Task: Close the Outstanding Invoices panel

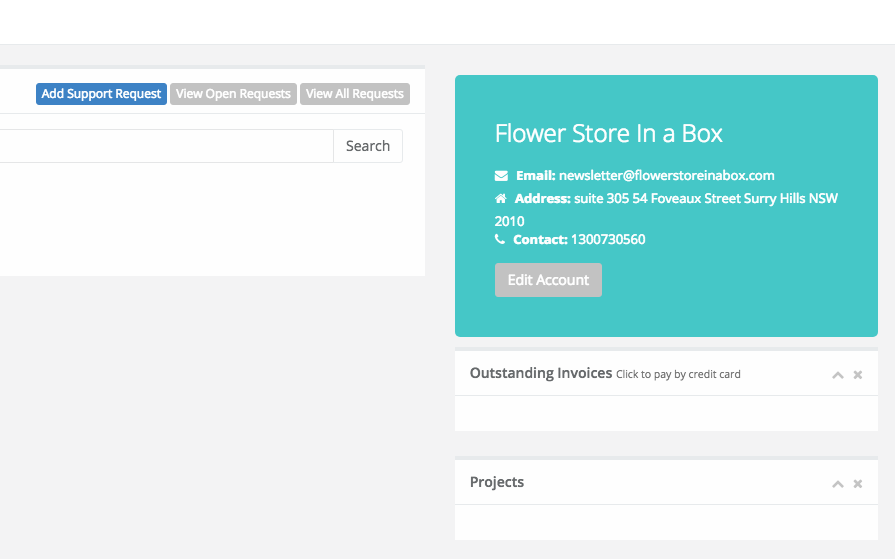Action: pos(857,375)
